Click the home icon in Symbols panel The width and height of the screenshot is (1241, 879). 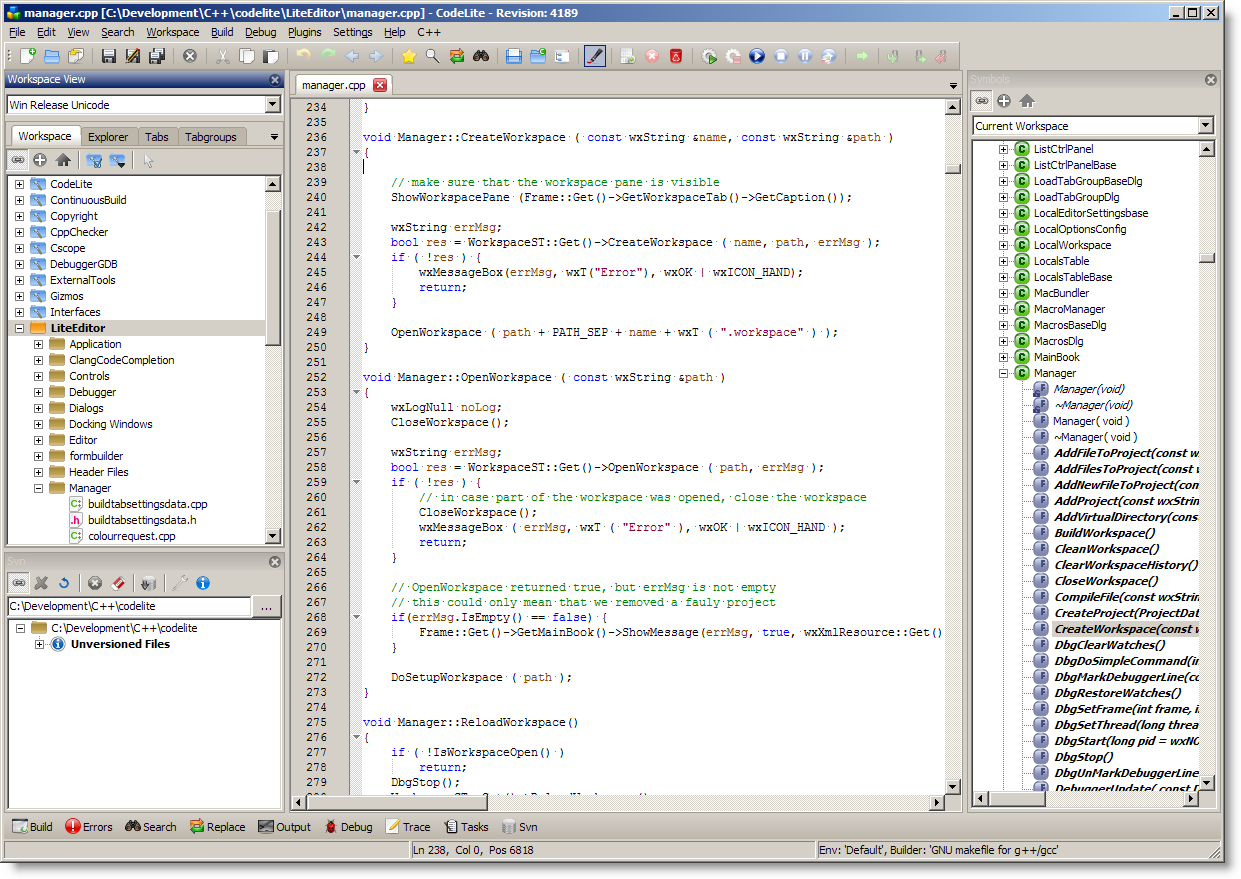point(1027,101)
